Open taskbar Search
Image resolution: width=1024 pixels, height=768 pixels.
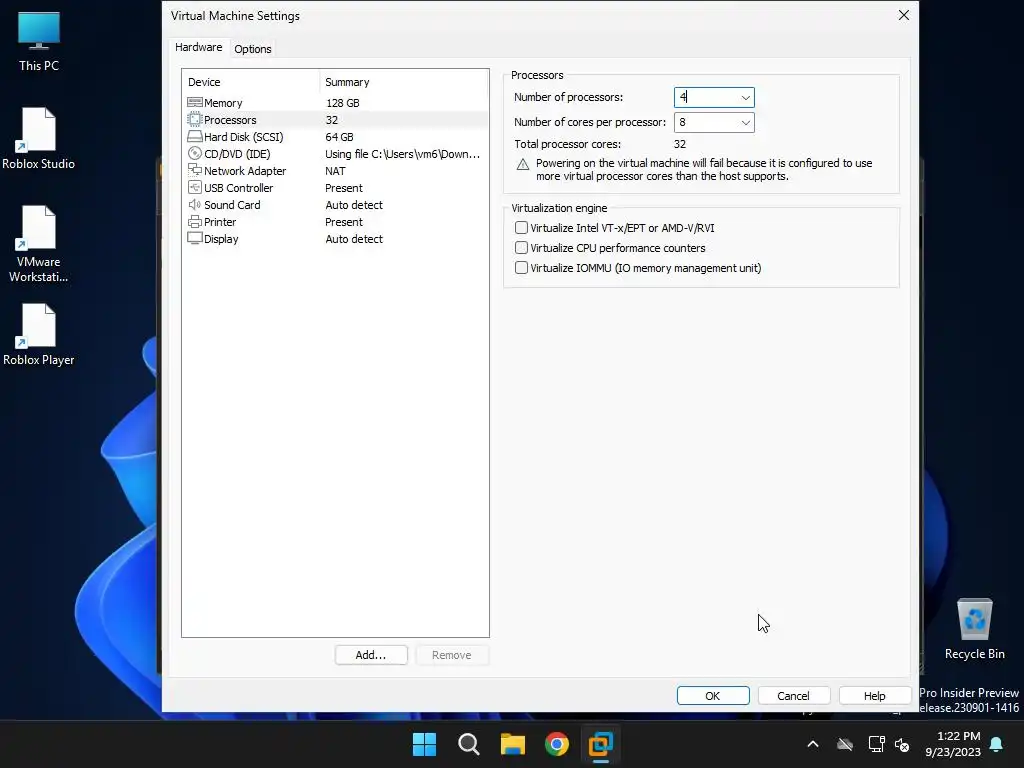(469, 744)
